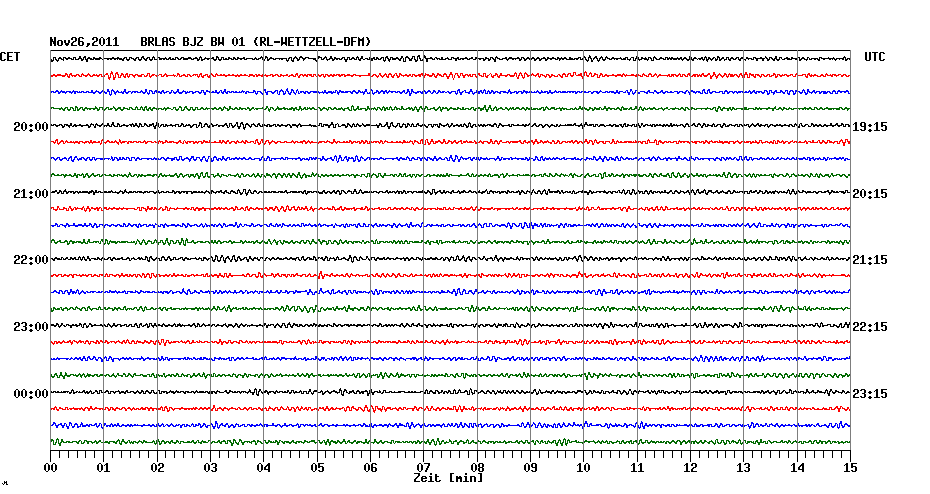Select the 23:00 CET time label

[31, 327]
